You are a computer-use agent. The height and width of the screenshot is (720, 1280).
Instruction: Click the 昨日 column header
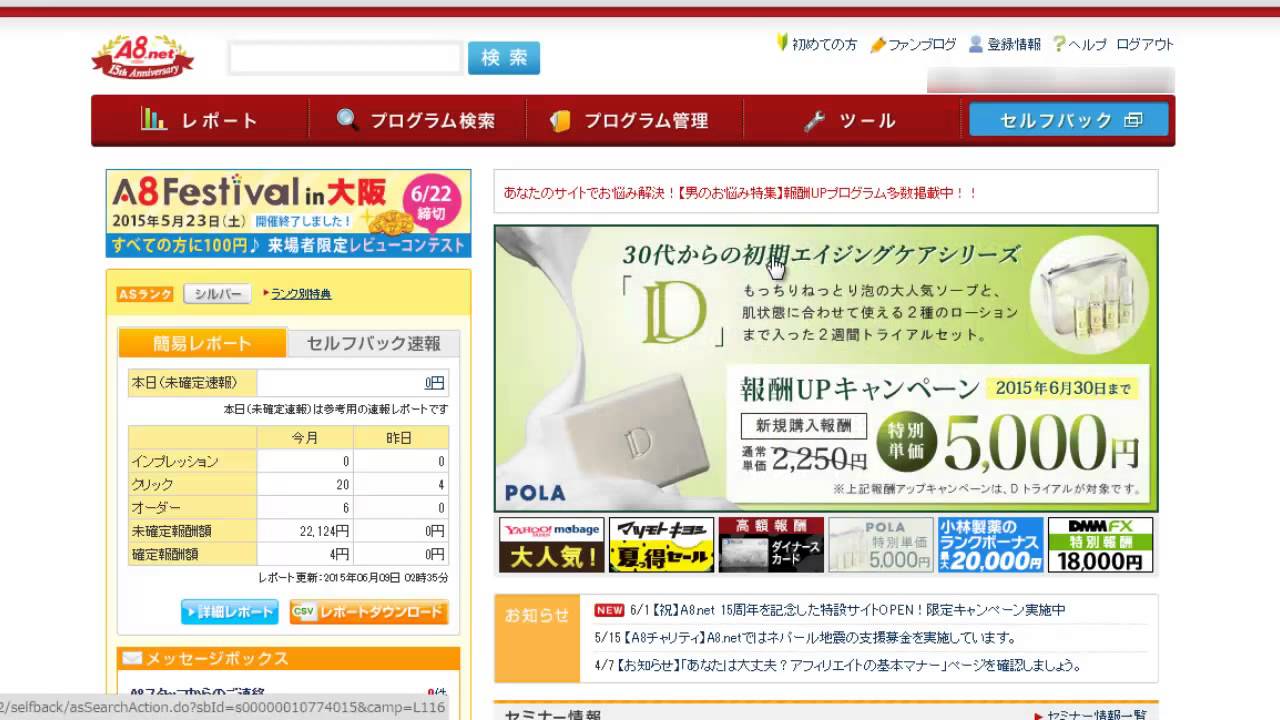[400, 438]
